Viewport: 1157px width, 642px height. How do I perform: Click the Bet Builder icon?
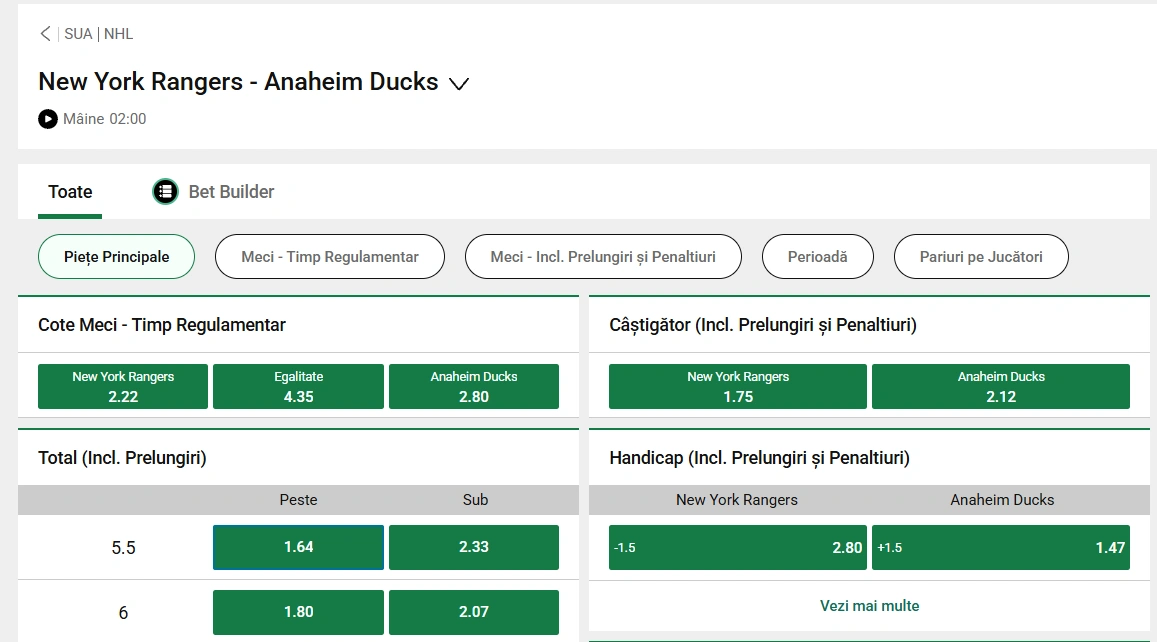[x=164, y=191]
